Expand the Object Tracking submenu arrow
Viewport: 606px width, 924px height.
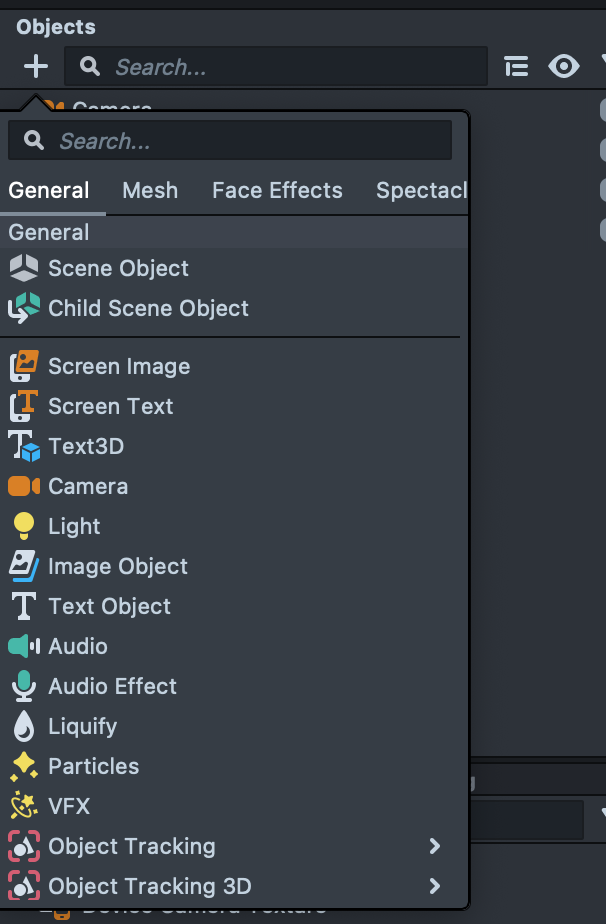pos(435,846)
